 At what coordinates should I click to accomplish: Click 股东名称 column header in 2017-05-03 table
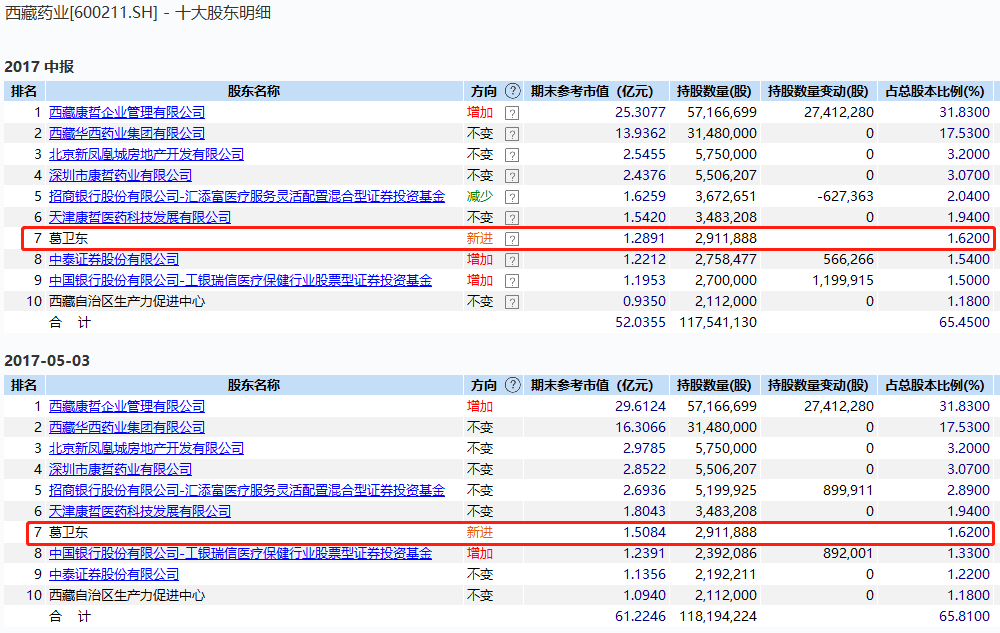pyautogui.click(x=253, y=385)
